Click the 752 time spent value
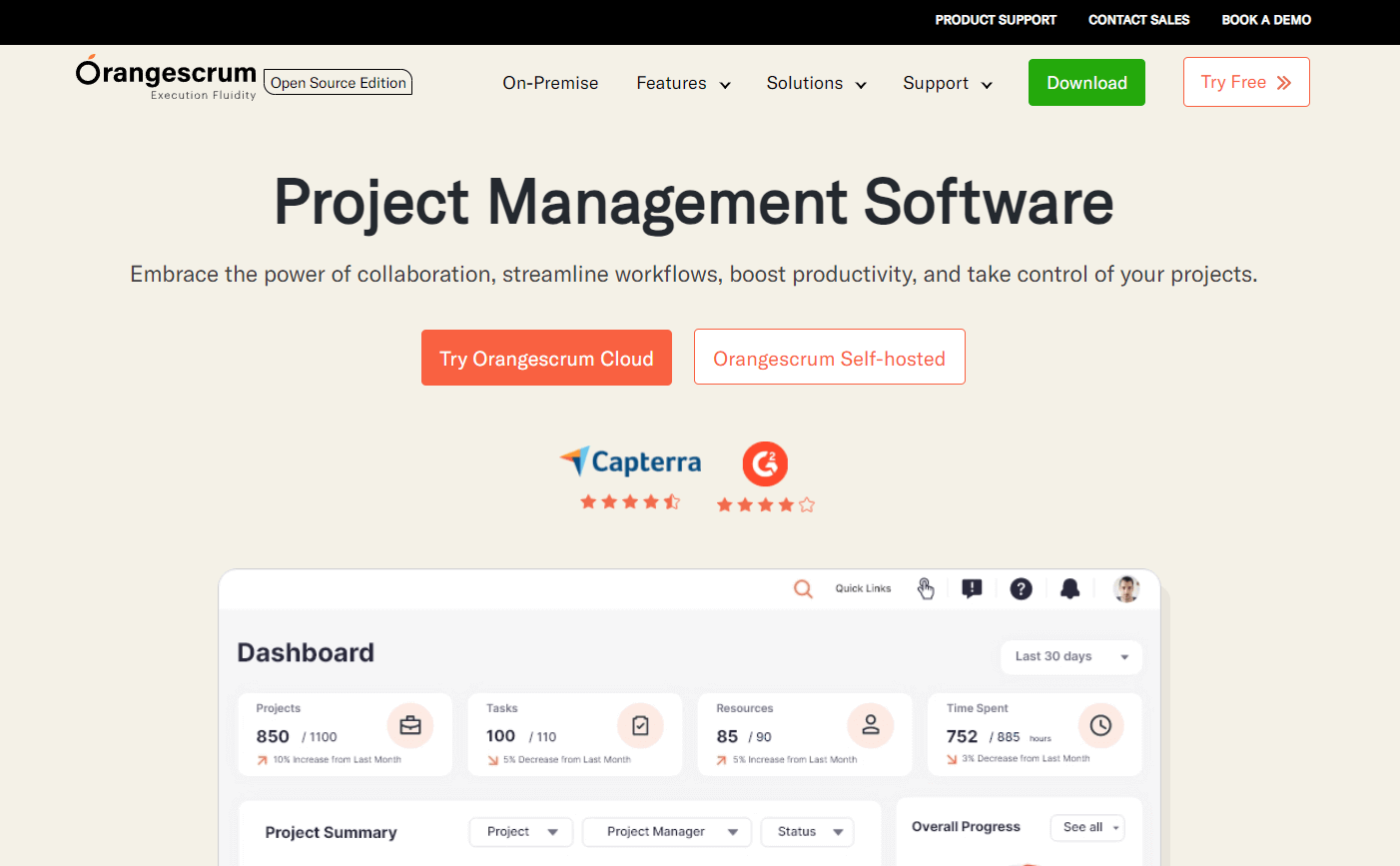The width and height of the screenshot is (1400, 866). click(962, 736)
